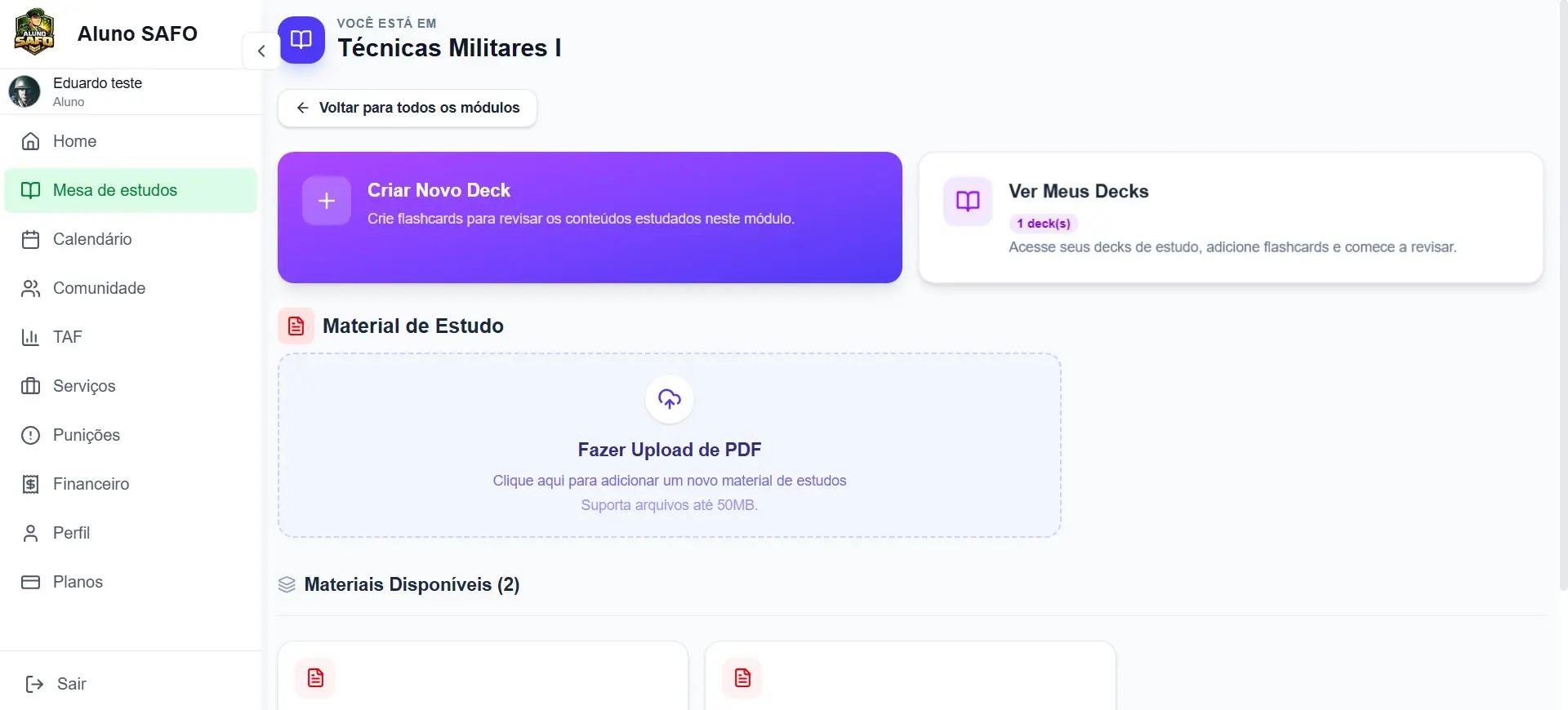Click the Aluno SAFO logo badge
Image resolution: width=1568 pixels, height=710 pixels.
(34, 33)
